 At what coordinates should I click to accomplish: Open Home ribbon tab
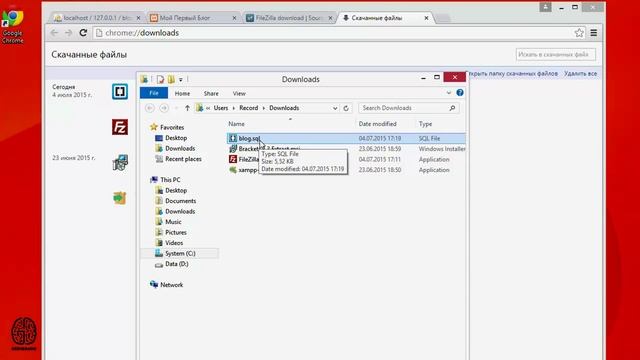[x=182, y=93]
